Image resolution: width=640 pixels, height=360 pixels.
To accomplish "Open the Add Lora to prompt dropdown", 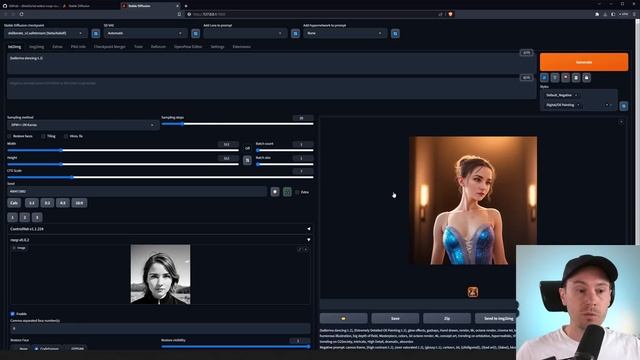I will coord(245,33).
